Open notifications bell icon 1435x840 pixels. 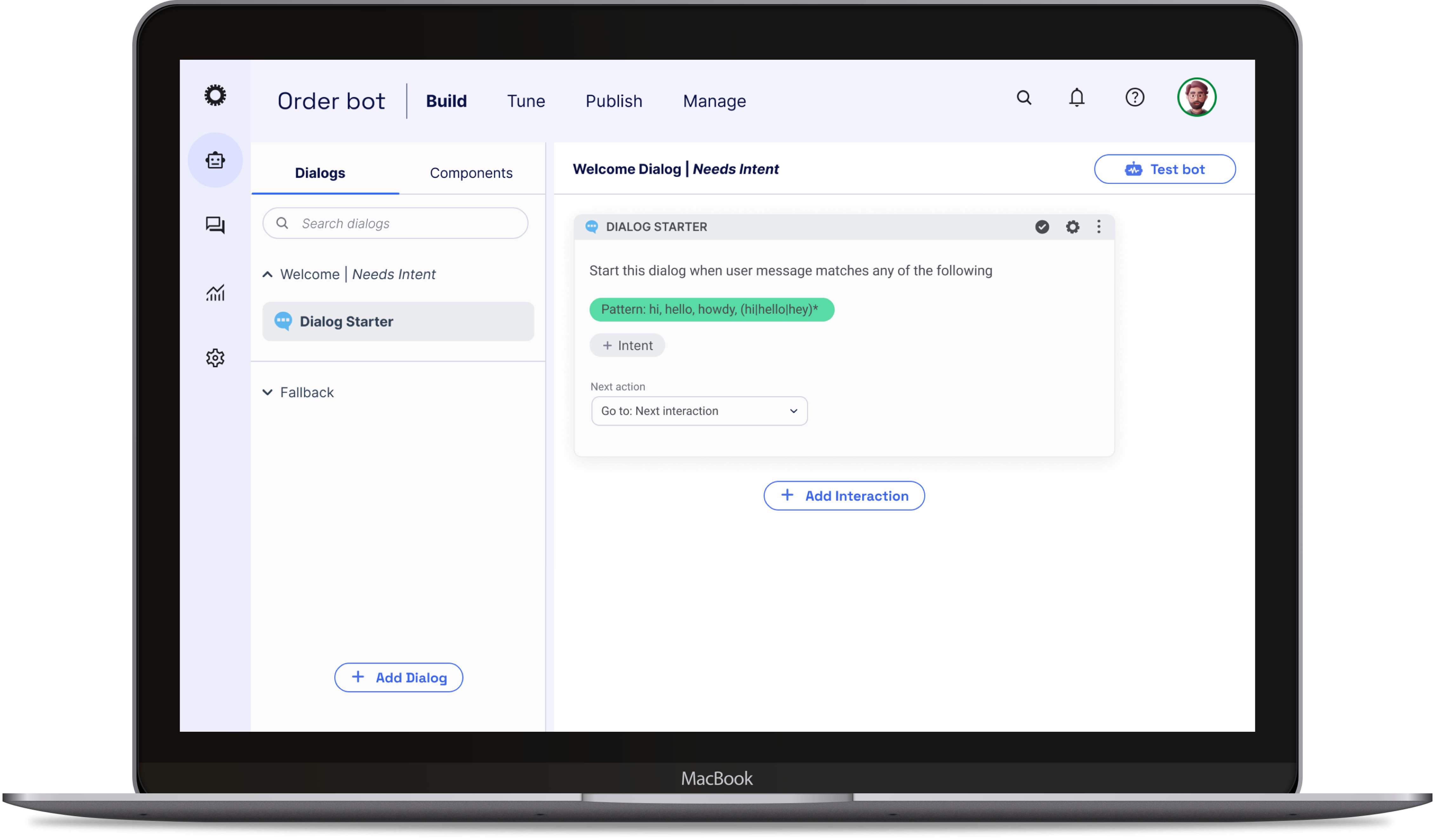1076,98
